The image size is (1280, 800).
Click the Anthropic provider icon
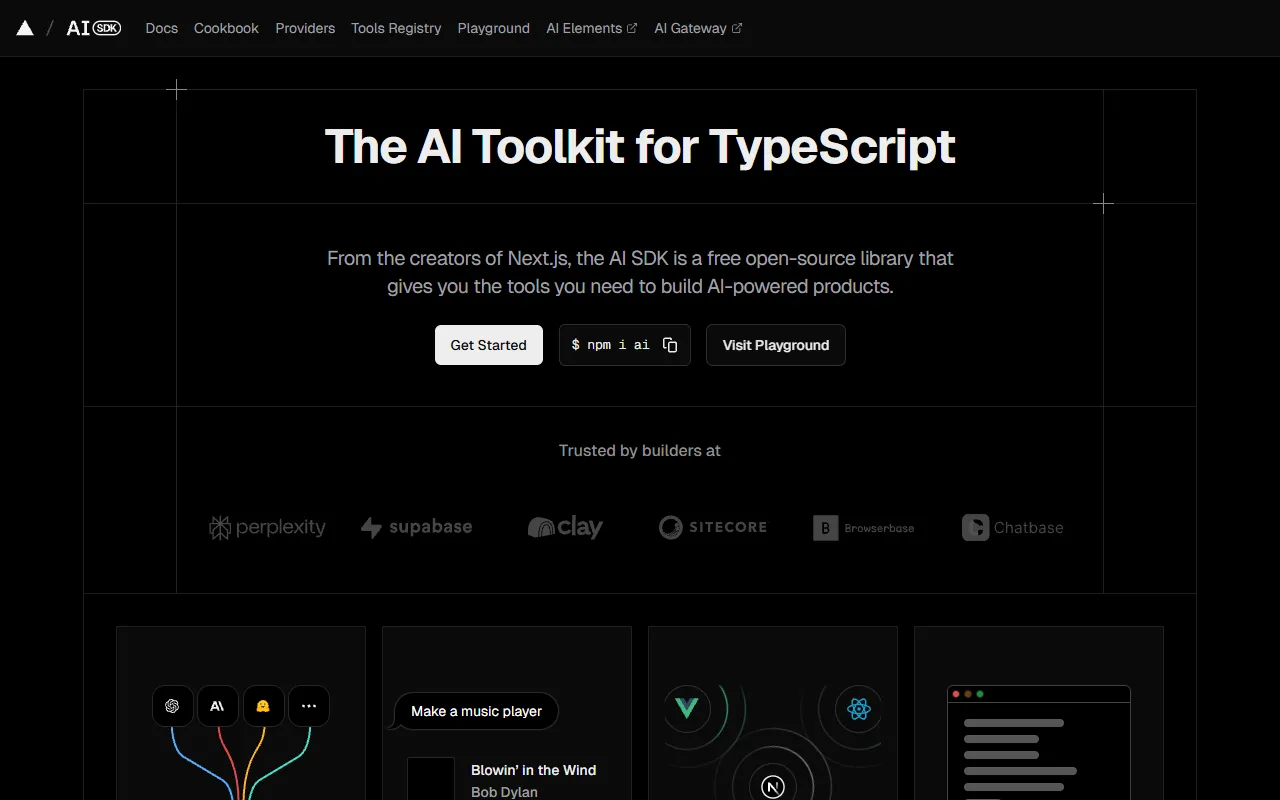217,706
